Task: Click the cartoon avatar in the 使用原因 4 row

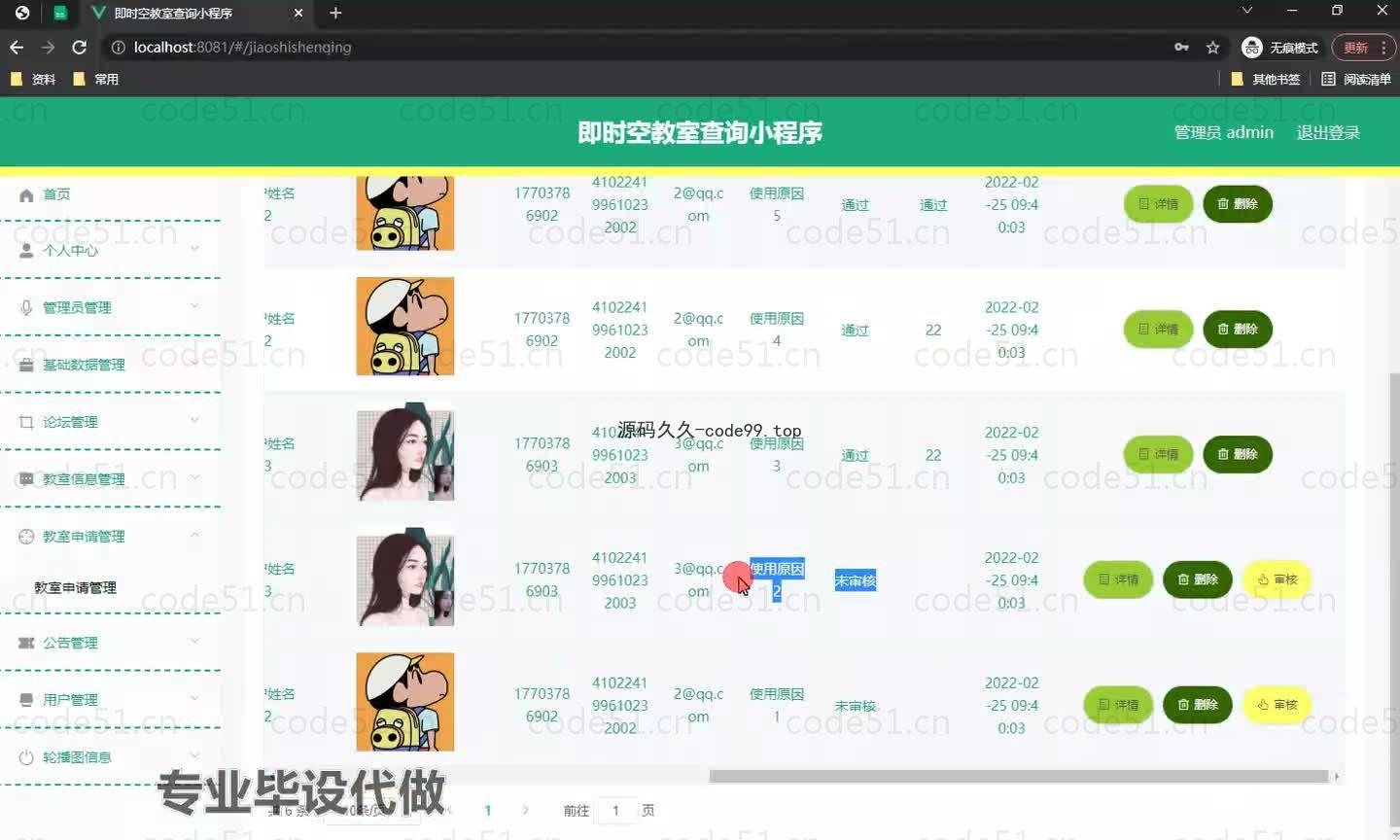Action: [405, 327]
